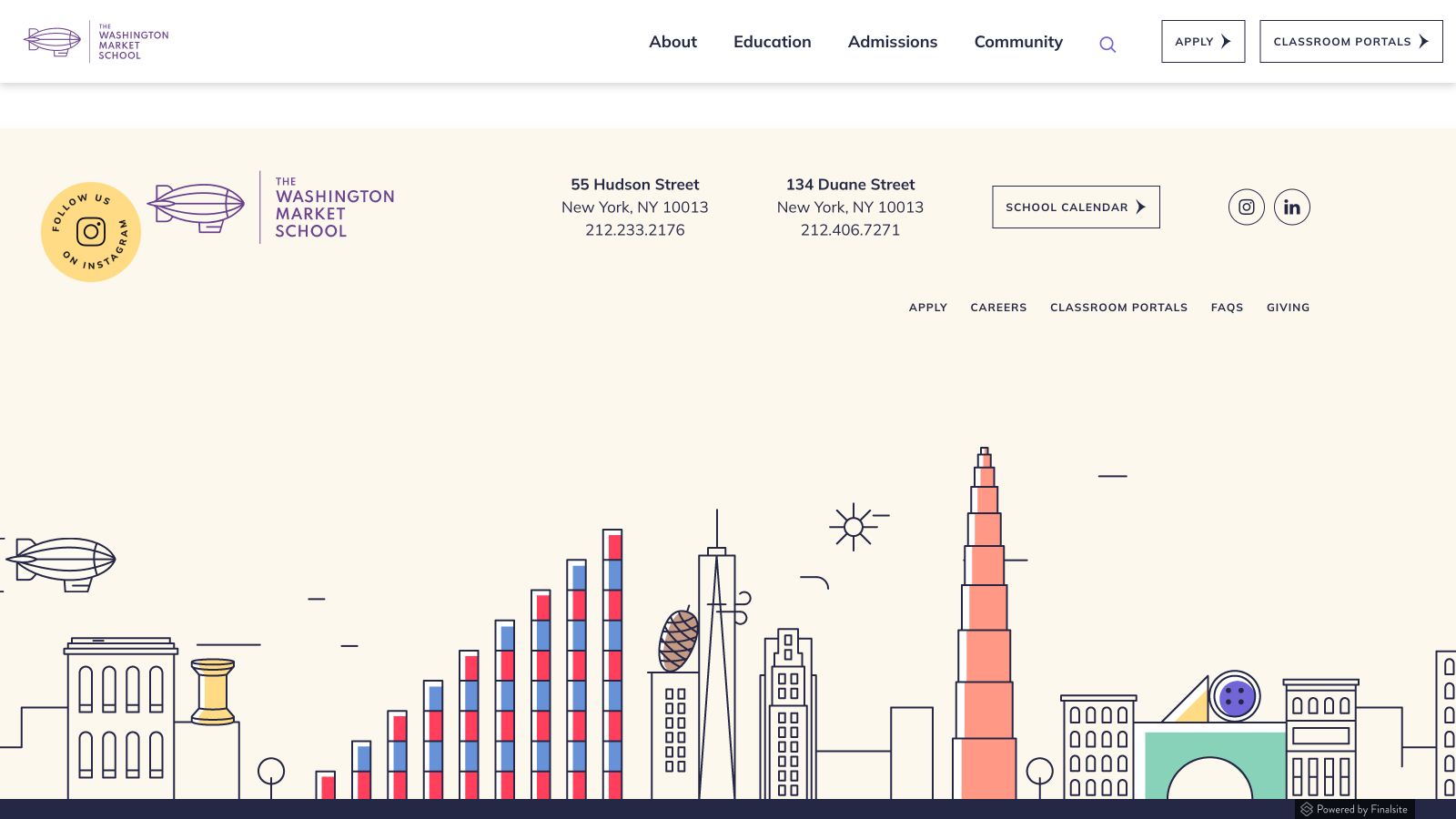Click the footer Washington Market School logo

271,207
